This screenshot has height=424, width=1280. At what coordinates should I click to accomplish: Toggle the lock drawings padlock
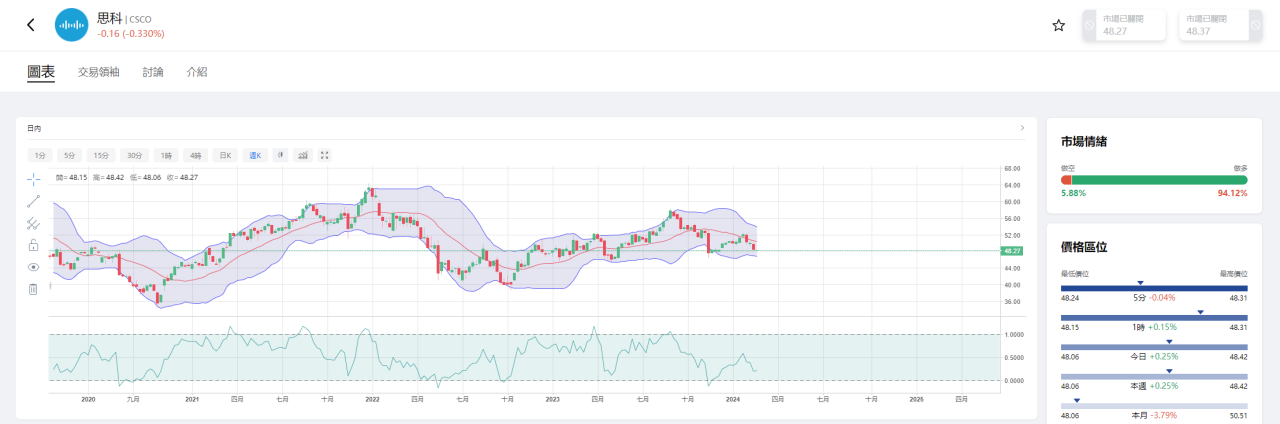tap(33, 245)
